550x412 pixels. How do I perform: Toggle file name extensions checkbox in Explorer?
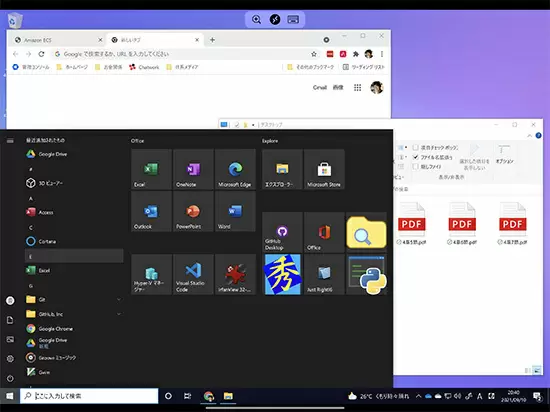(415, 157)
